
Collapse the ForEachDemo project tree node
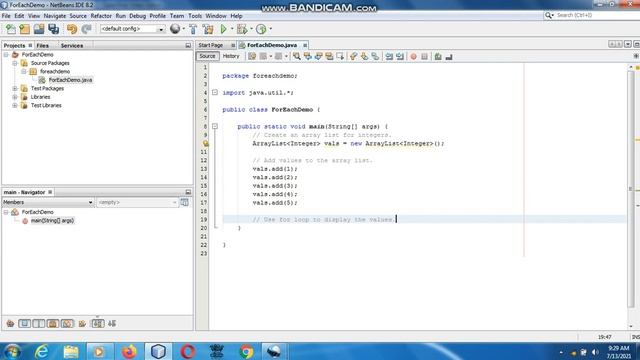tap(6, 55)
